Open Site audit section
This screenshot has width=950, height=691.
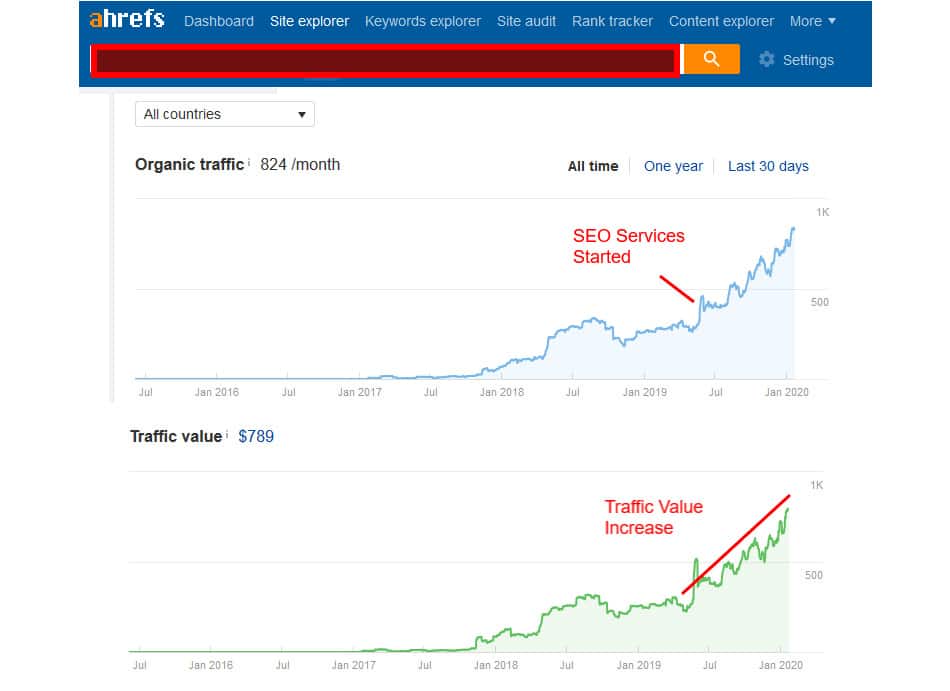[526, 21]
